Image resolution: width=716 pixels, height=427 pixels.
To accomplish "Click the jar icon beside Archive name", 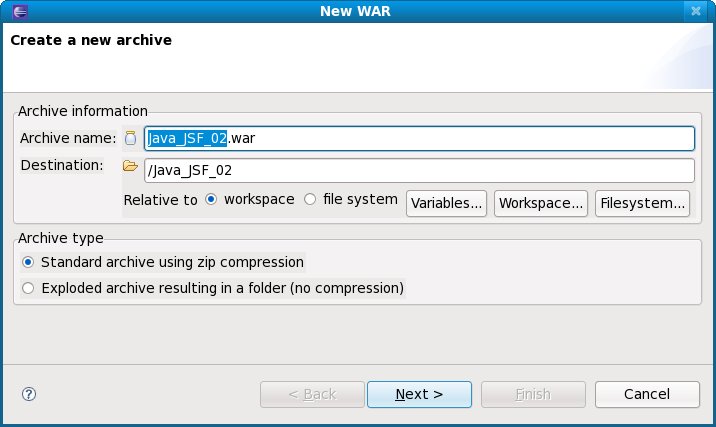I will [130, 138].
